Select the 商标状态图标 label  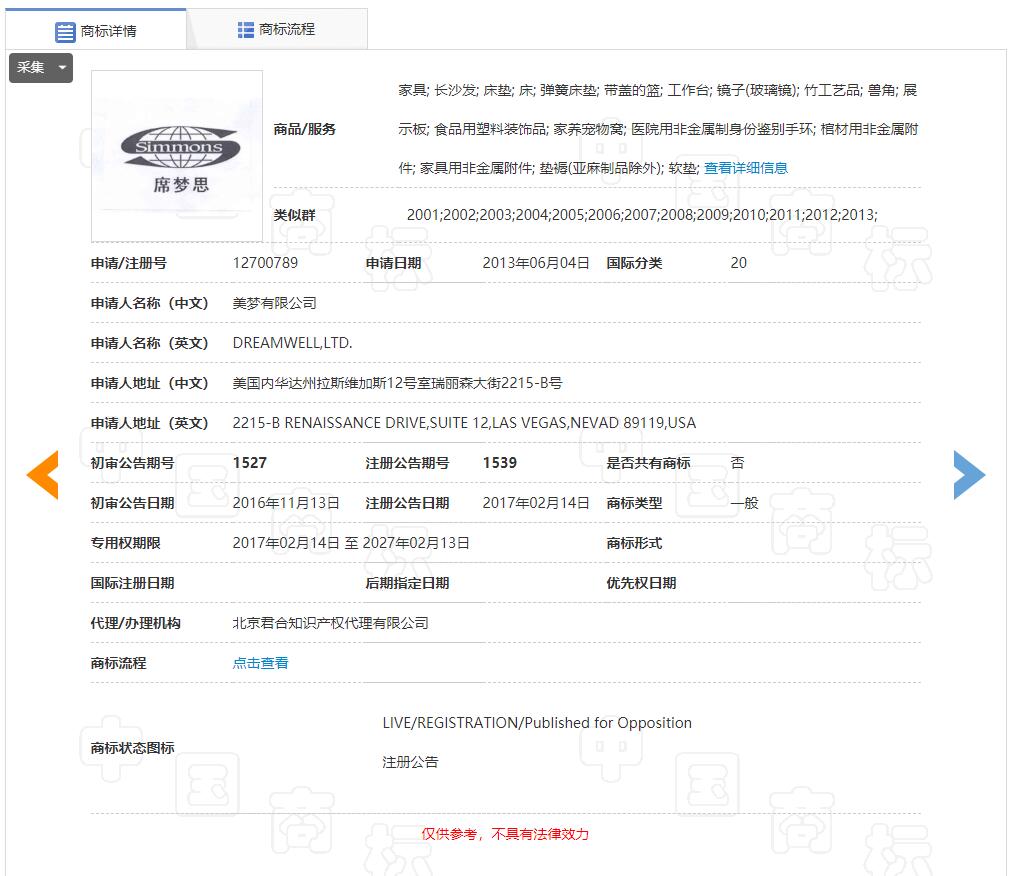tap(133, 748)
